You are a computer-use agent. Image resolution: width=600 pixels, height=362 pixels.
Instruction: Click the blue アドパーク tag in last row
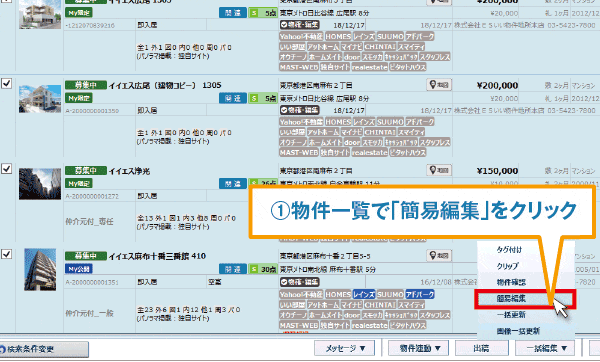pyautogui.click(x=420, y=294)
